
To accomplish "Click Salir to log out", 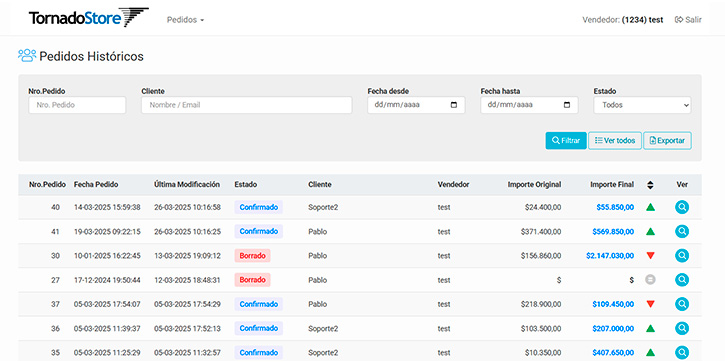I will click(x=688, y=20).
